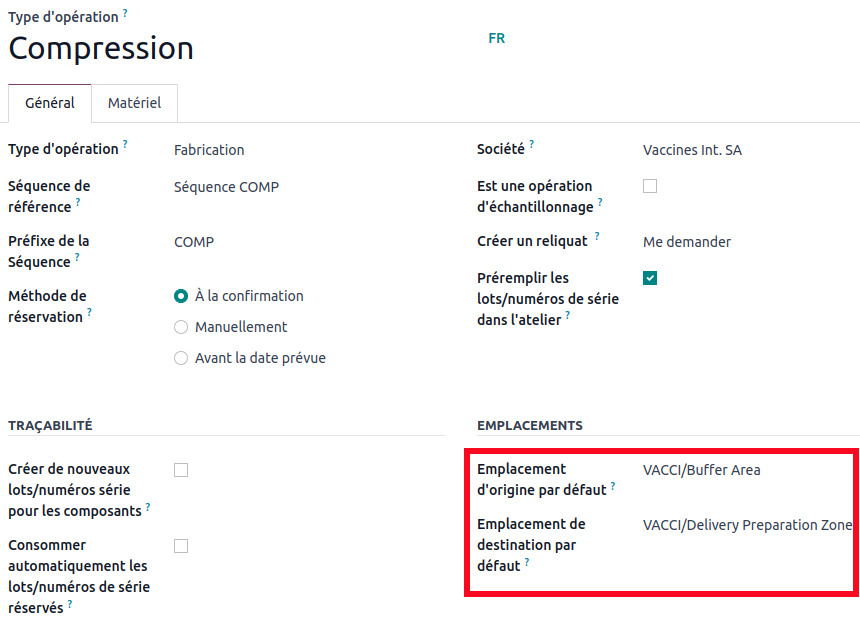Tick Créer de nouveaux lots/numéros série checkbox
Viewport: 860px width, 624px height.
click(181, 470)
